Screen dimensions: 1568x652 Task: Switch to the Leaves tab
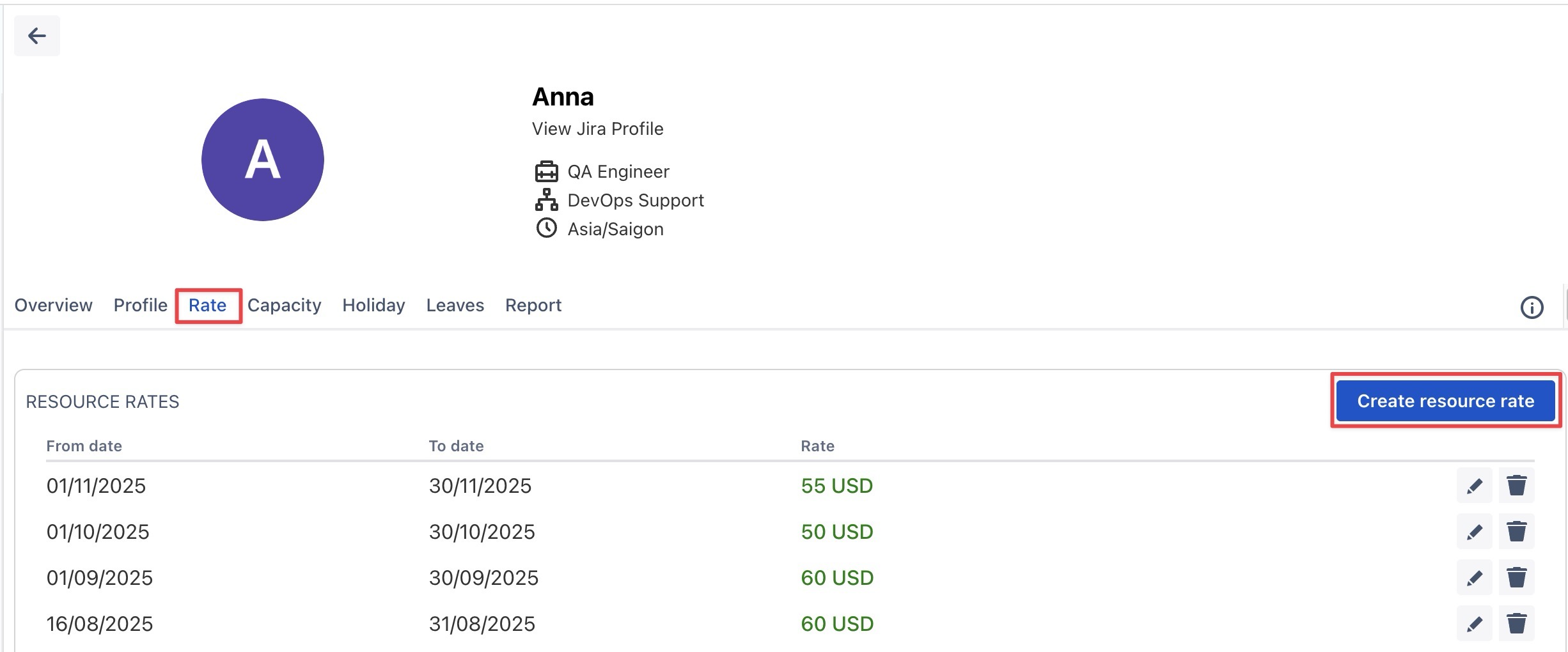pos(455,306)
